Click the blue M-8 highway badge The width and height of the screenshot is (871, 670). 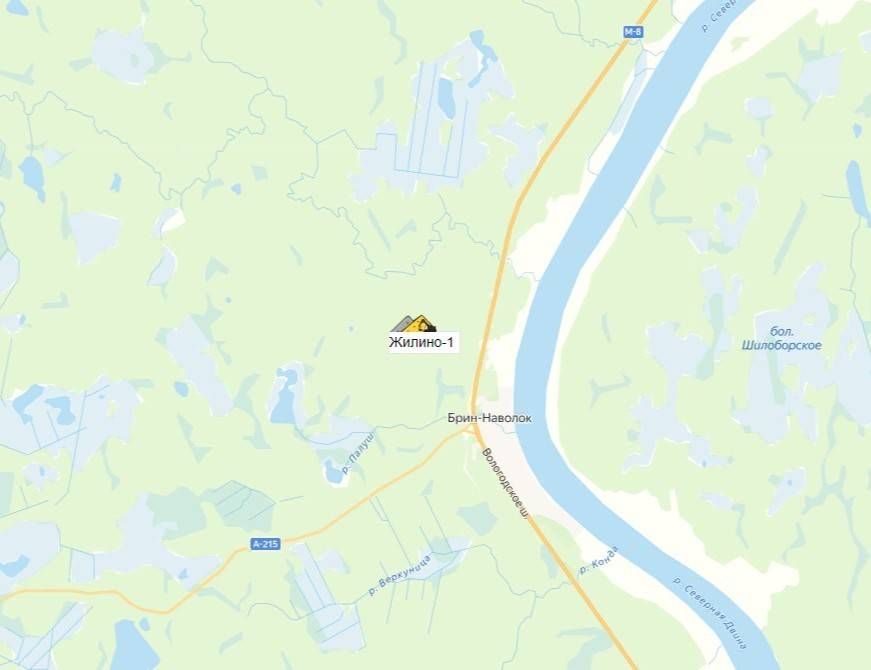coord(633,32)
